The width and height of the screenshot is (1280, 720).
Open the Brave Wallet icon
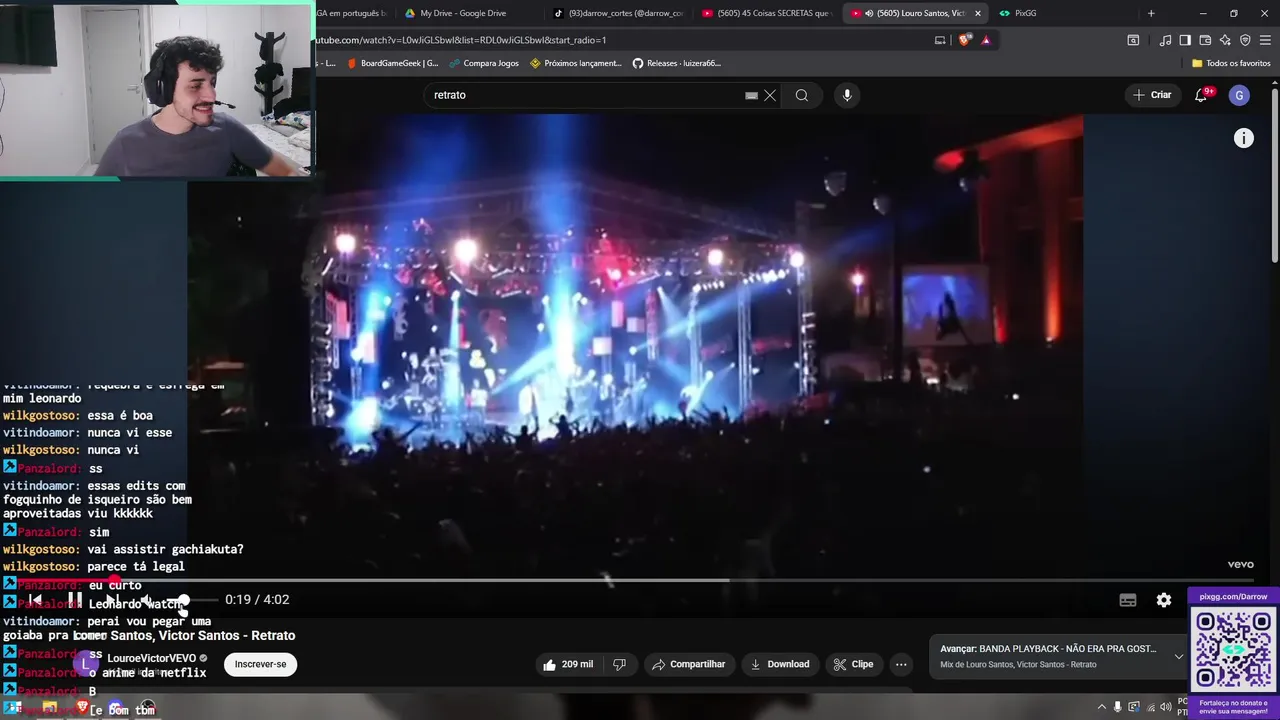[1205, 40]
